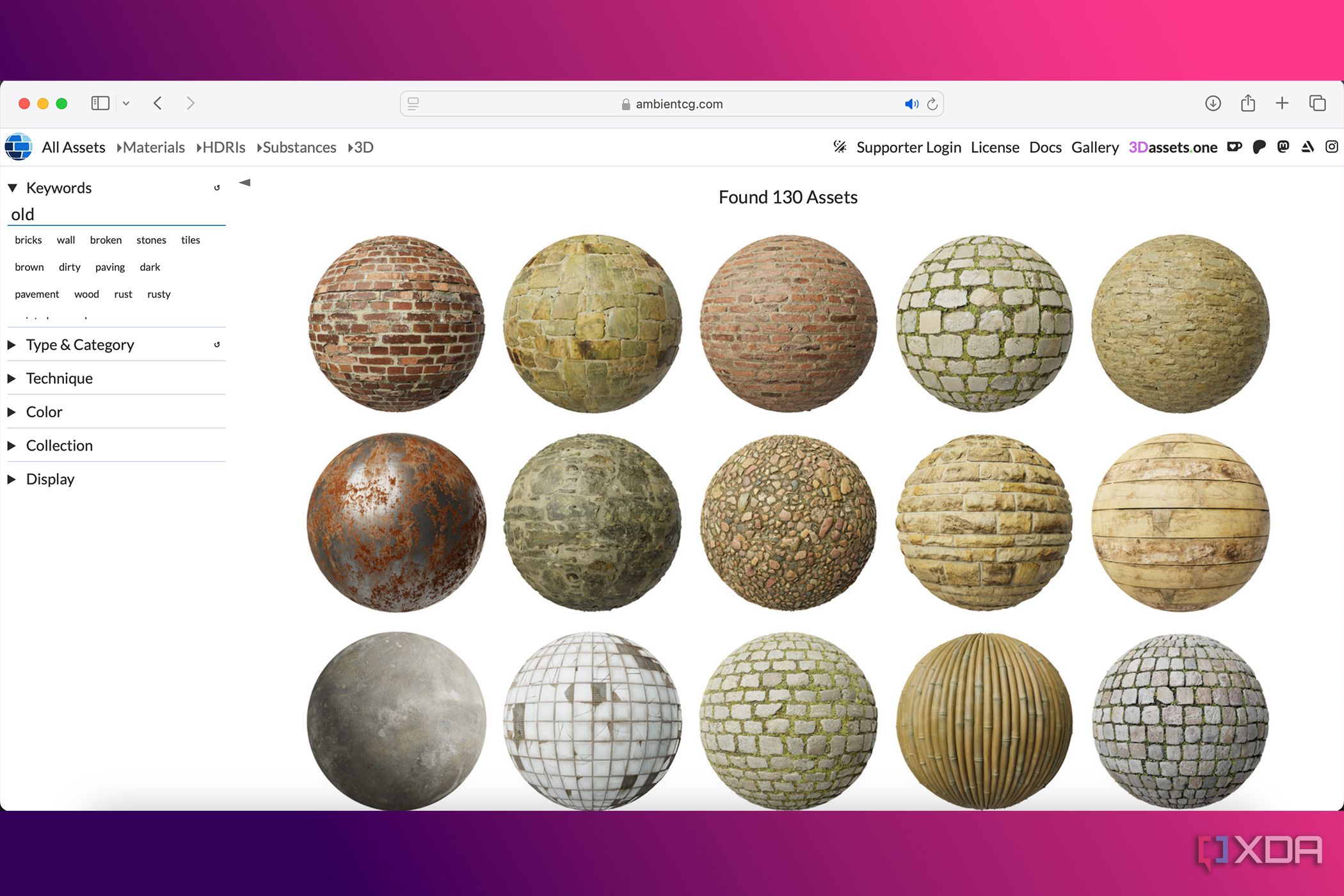Open tab overview icon
Screen dimensions: 1344x896
(x=1317, y=103)
